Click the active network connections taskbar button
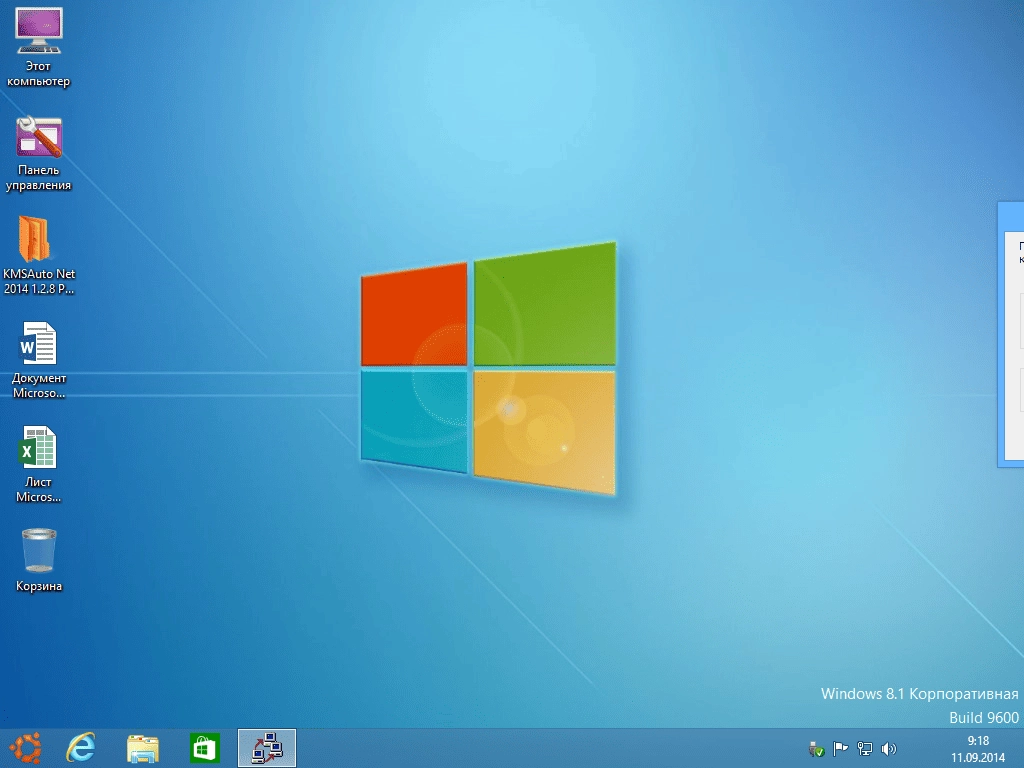The width and height of the screenshot is (1024, 768). (x=267, y=748)
